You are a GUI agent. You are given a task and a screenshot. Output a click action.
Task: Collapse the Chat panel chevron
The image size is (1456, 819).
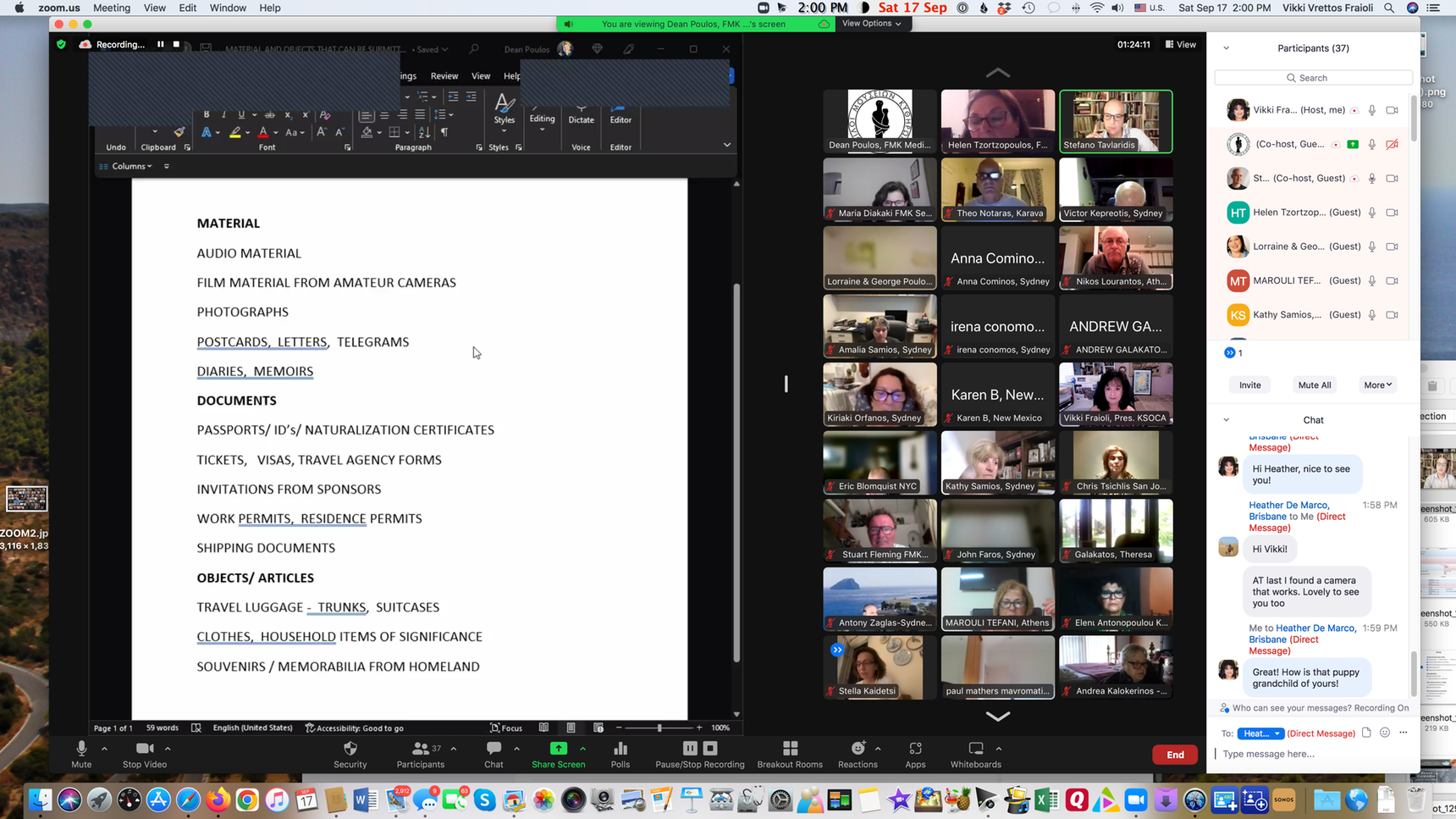[x=1226, y=420]
